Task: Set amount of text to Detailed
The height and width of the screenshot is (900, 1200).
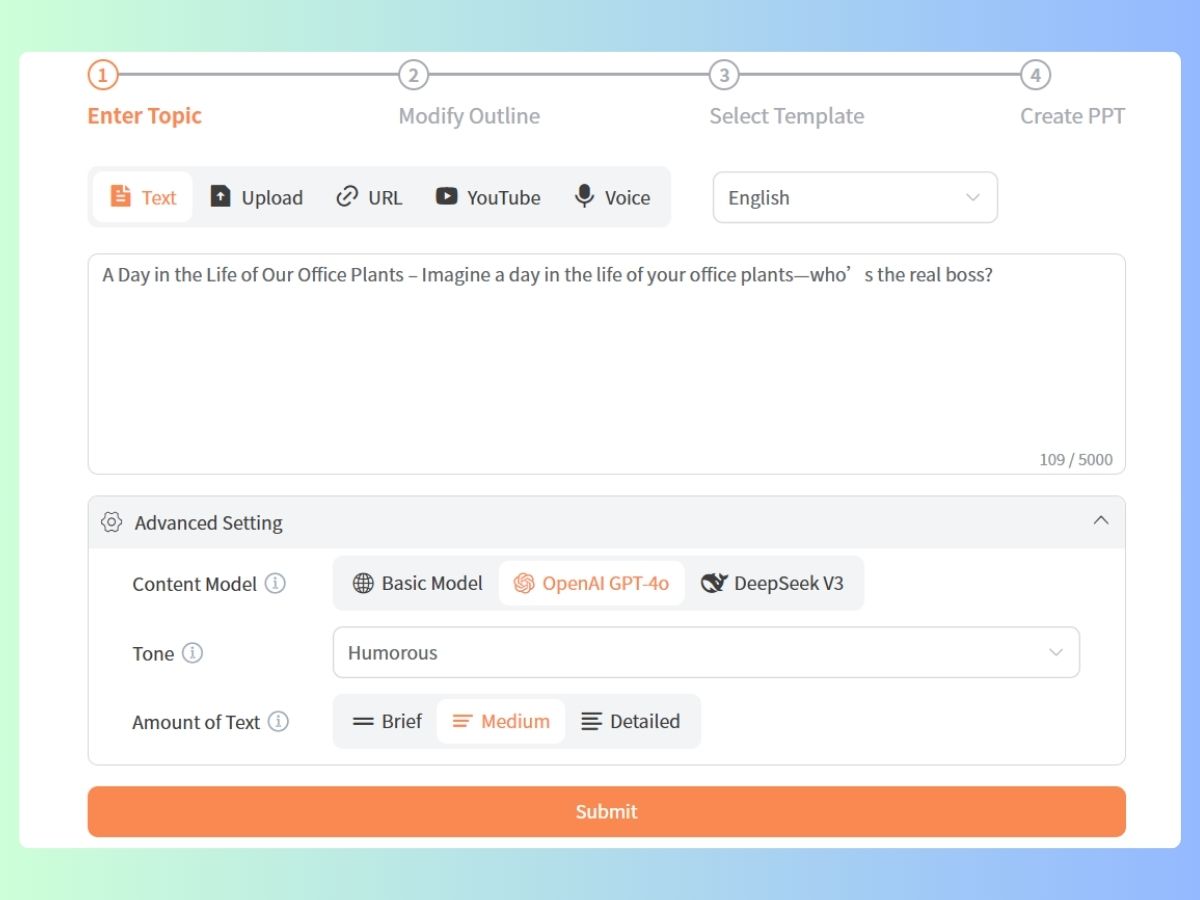Action: [631, 721]
